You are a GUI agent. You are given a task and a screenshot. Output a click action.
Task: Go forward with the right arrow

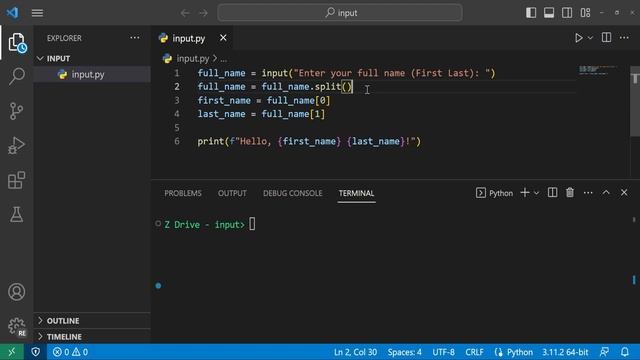[x=203, y=13]
